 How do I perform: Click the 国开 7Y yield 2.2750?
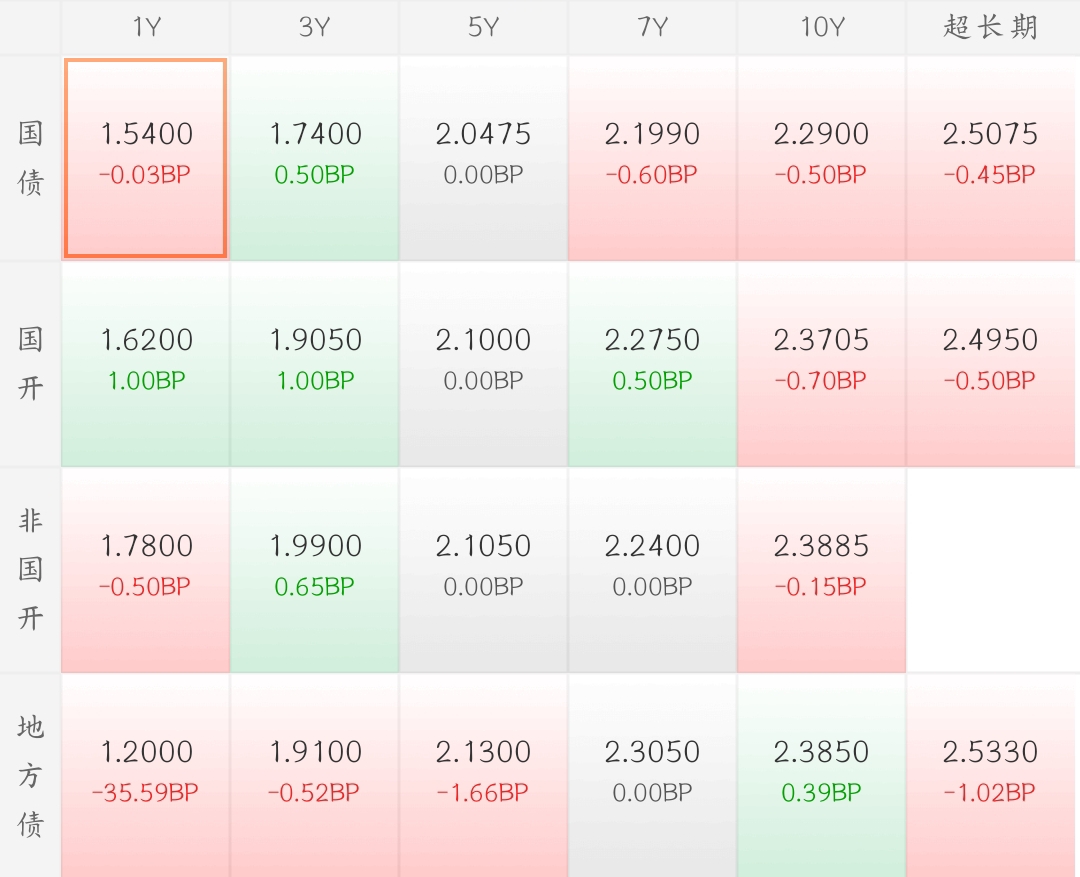(652, 364)
